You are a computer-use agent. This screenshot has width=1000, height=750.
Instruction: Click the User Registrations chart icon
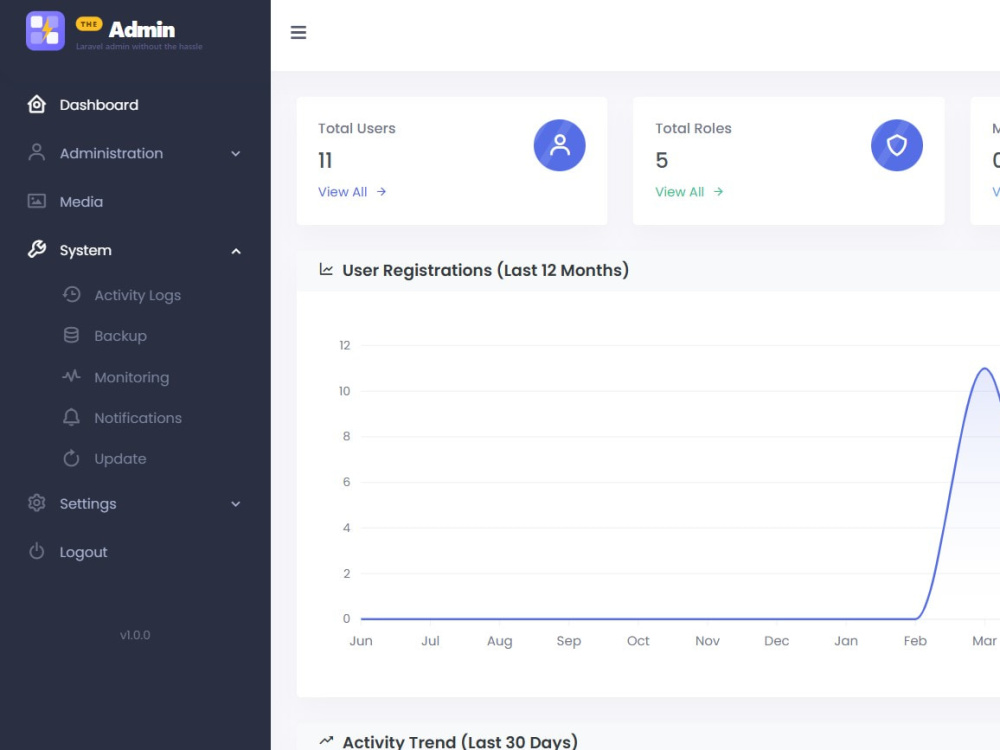point(326,270)
